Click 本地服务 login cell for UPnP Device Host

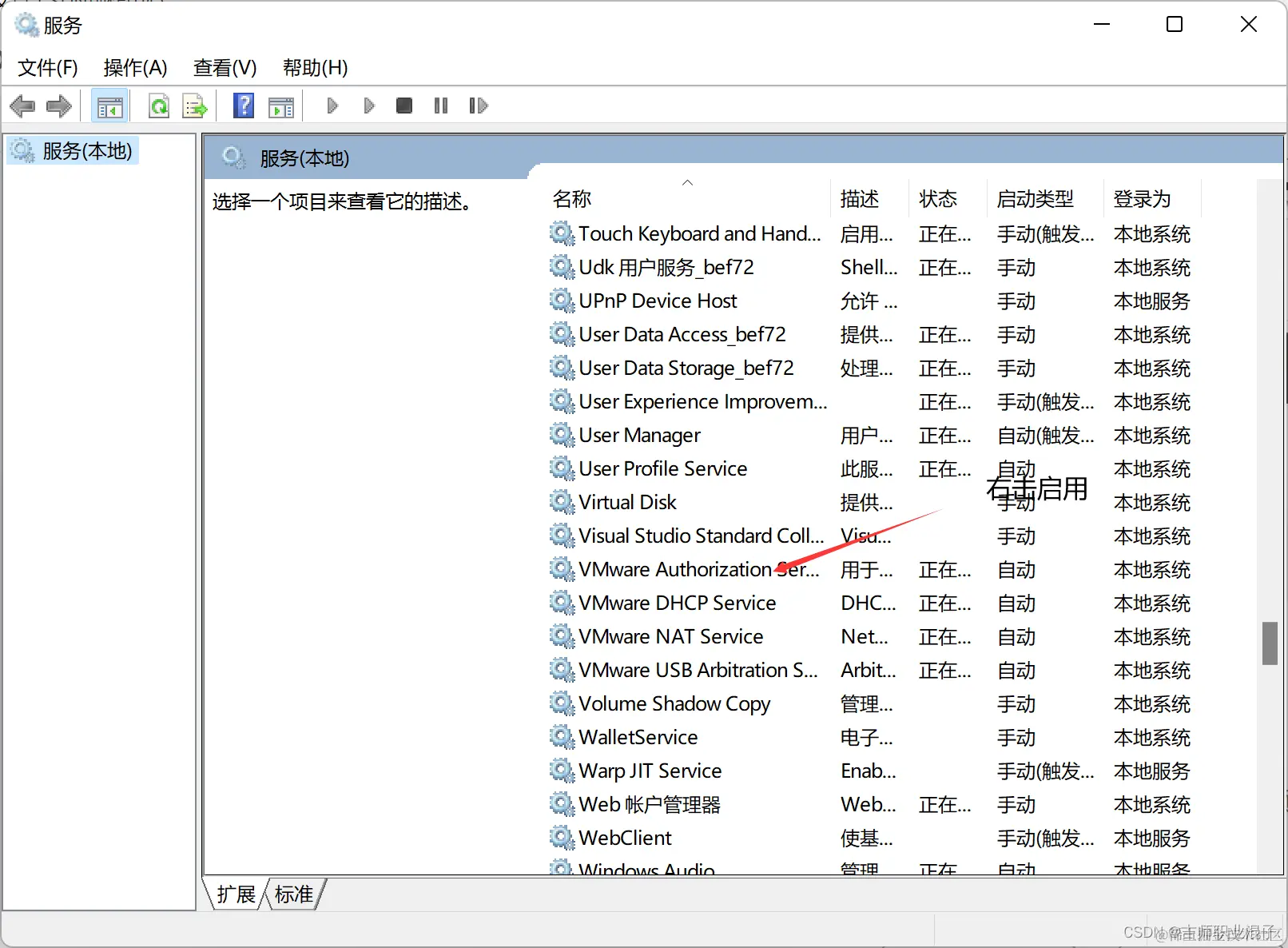coord(1152,301)
